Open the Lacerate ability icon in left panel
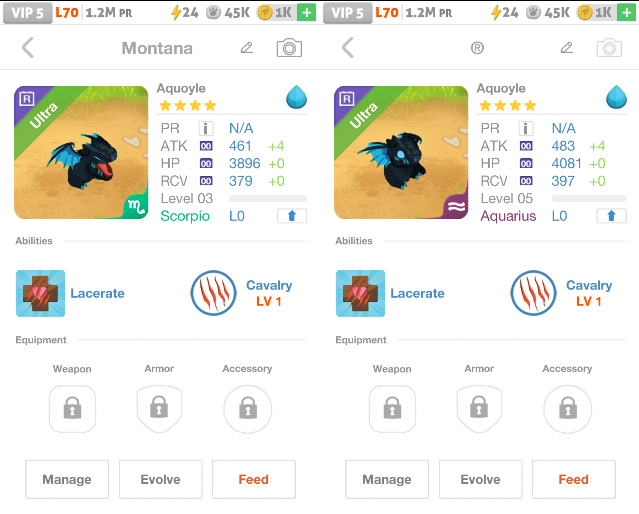 (40, 293)
